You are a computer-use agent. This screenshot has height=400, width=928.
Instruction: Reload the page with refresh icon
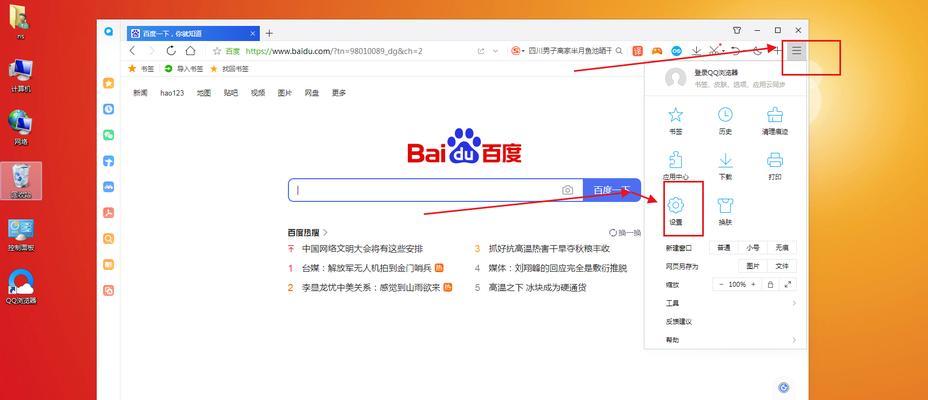(x=171, y=51)
